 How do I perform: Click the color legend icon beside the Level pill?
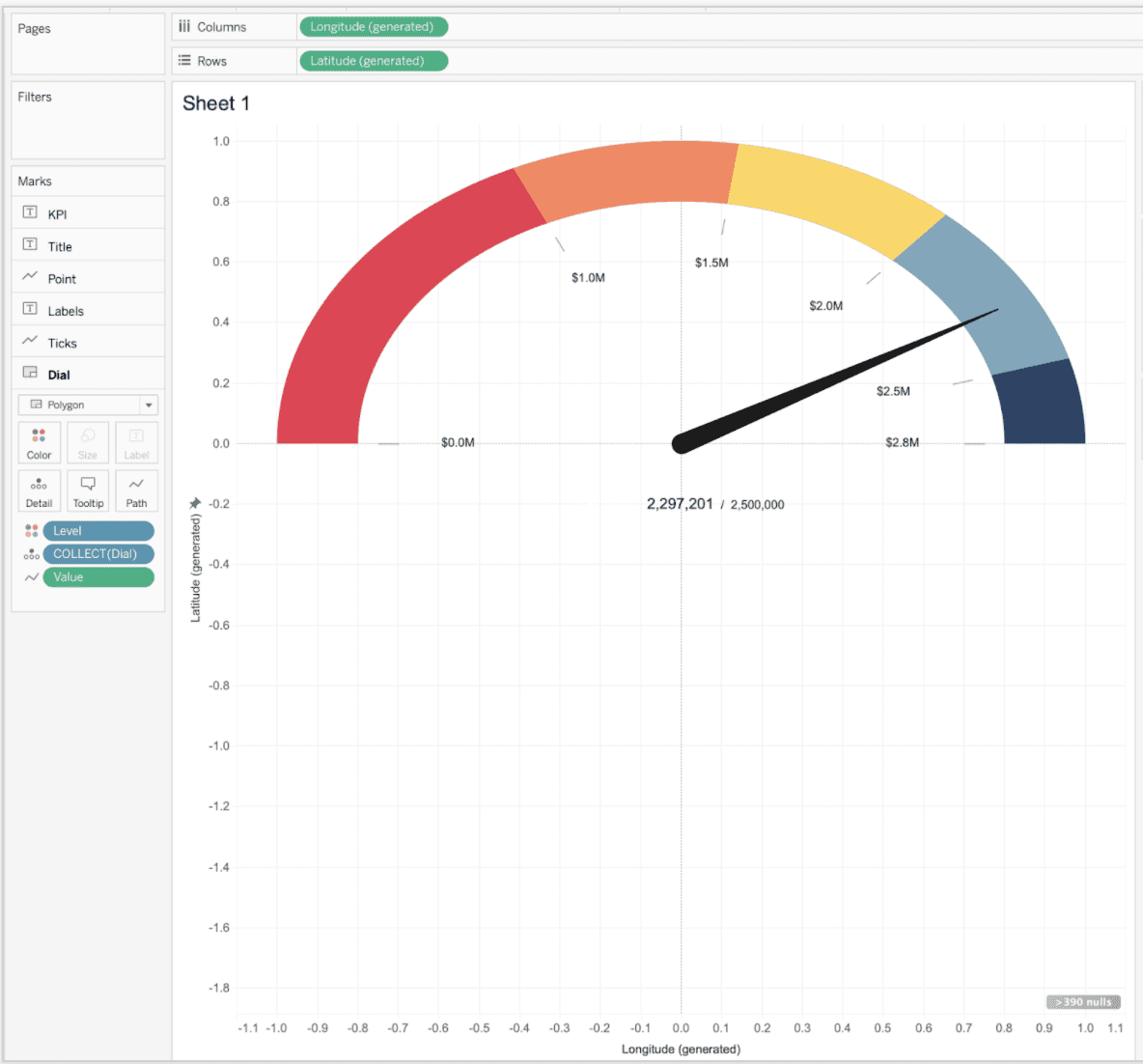(31, 530)
